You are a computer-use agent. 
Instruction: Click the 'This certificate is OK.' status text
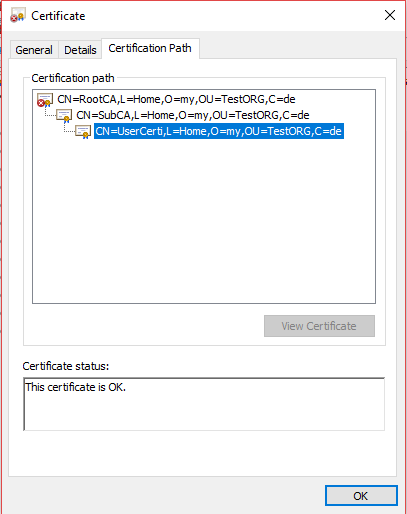pos(76,387)
